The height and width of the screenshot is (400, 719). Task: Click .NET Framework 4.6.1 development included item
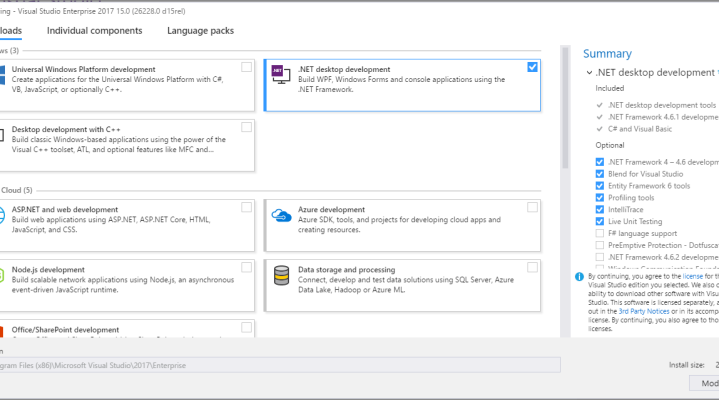pyautogui.click(x=663, y=117)
